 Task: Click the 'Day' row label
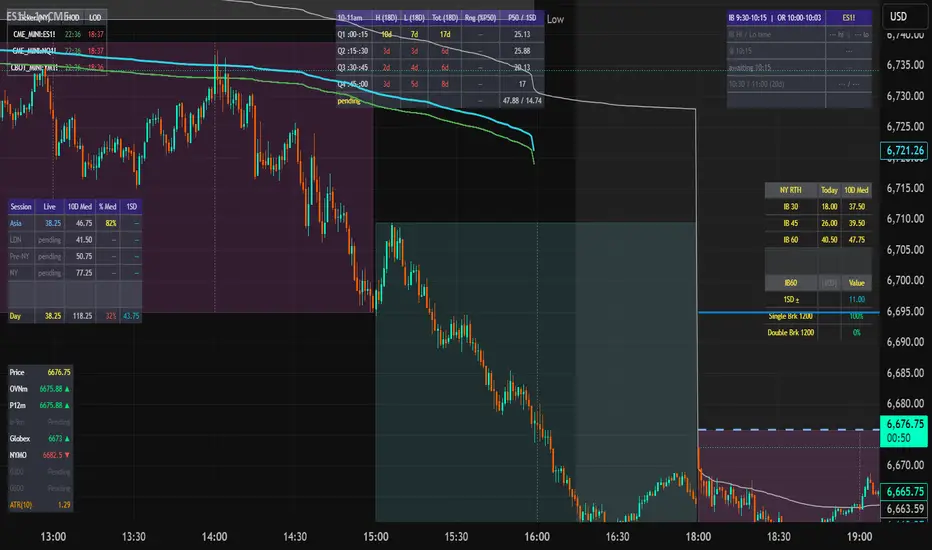pyautogui.click(x=15, y=316)
